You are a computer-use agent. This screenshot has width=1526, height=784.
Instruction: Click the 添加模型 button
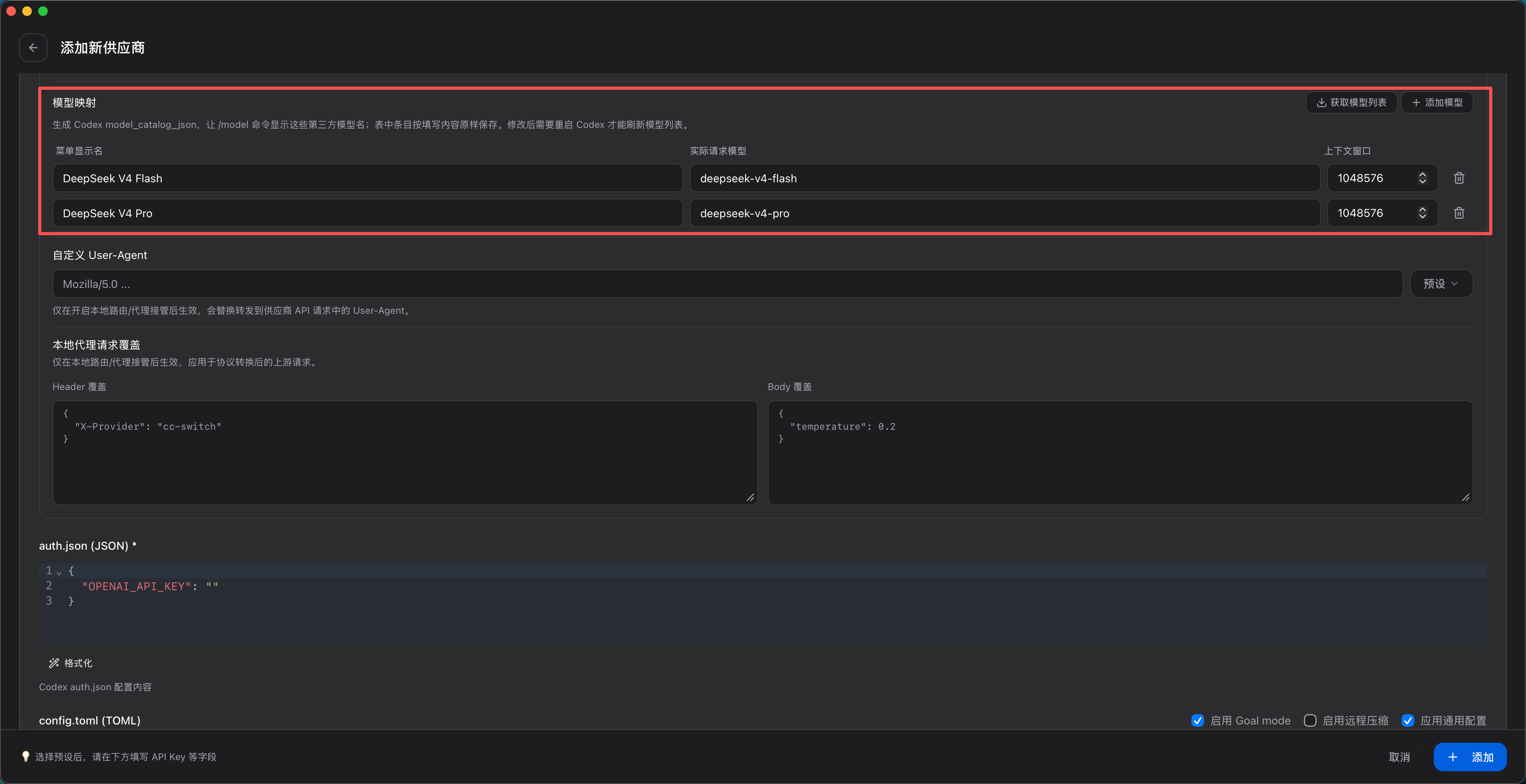coord(1437,102)
